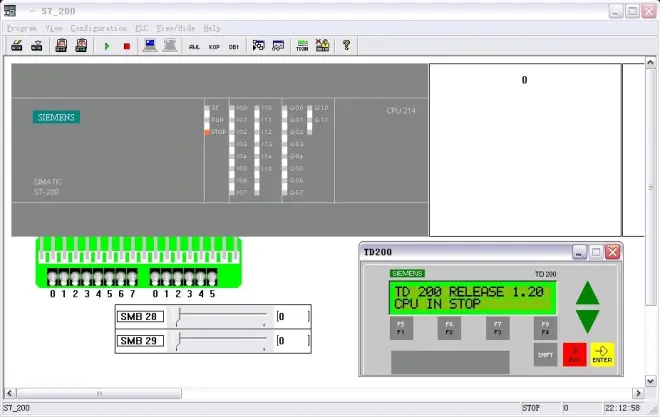Click the red ESC key on TD200

click(575, 355)
